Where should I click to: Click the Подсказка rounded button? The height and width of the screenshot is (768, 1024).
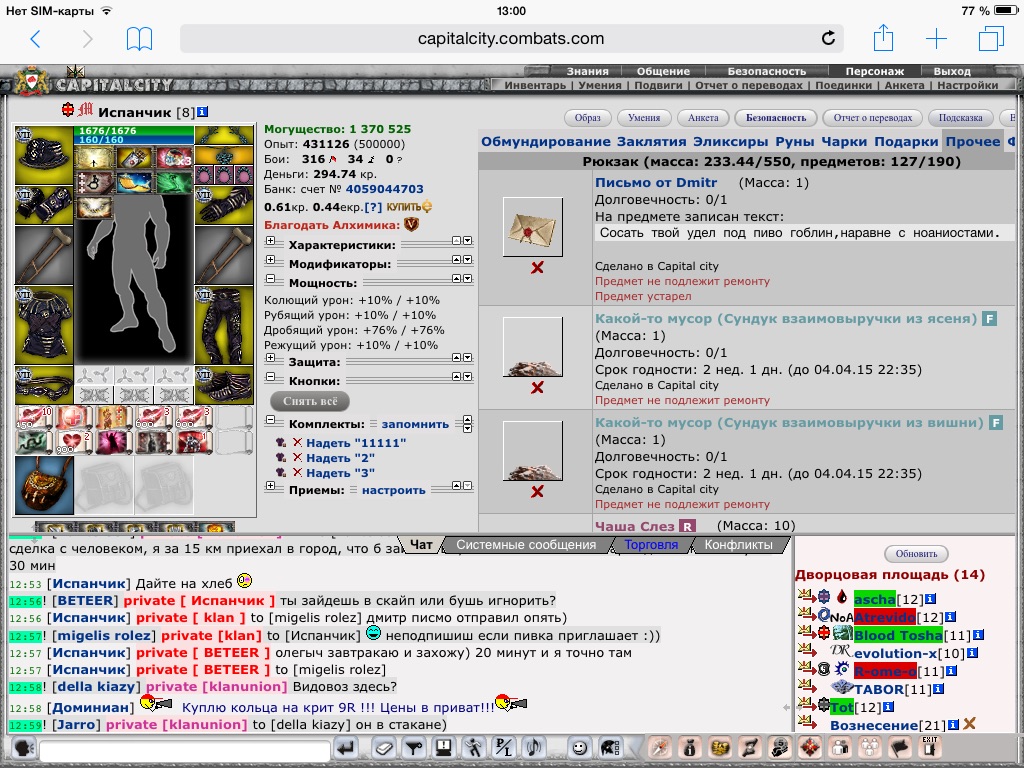(x=960, y=118)
